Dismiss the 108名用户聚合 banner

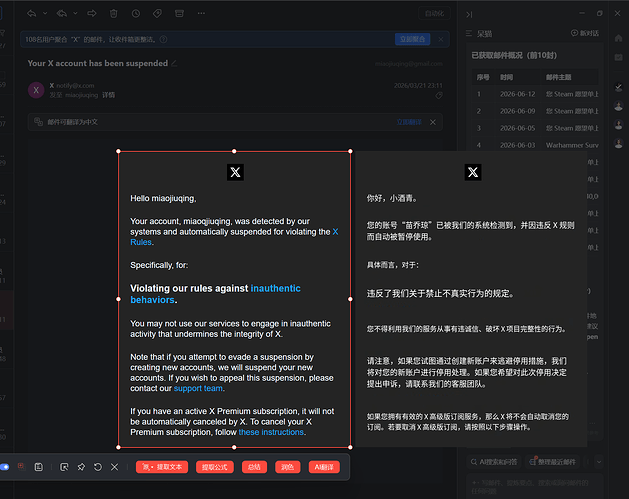click(x=441, y=39)
